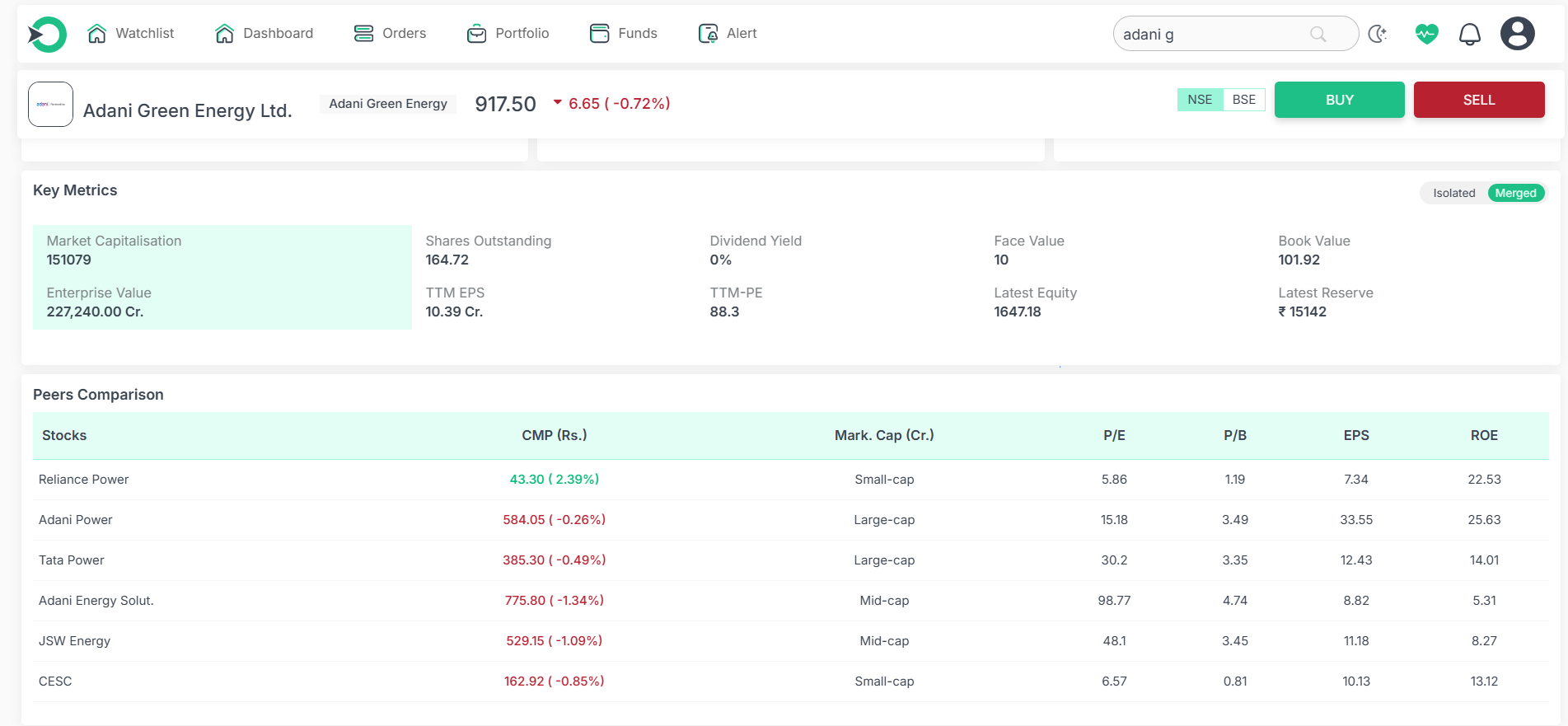Image resolution: width=1568 pixels, height=726 pixels.
Task: Click Latest Reserve ₹ 15142
Action: [1302, 312]
